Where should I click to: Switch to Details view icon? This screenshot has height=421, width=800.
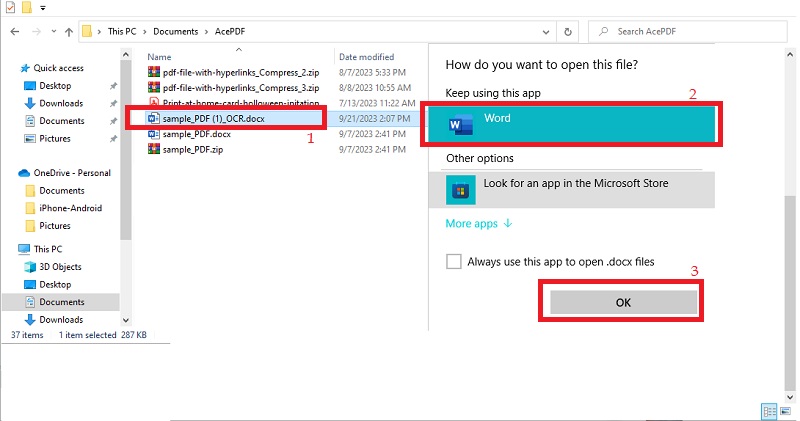769,411
